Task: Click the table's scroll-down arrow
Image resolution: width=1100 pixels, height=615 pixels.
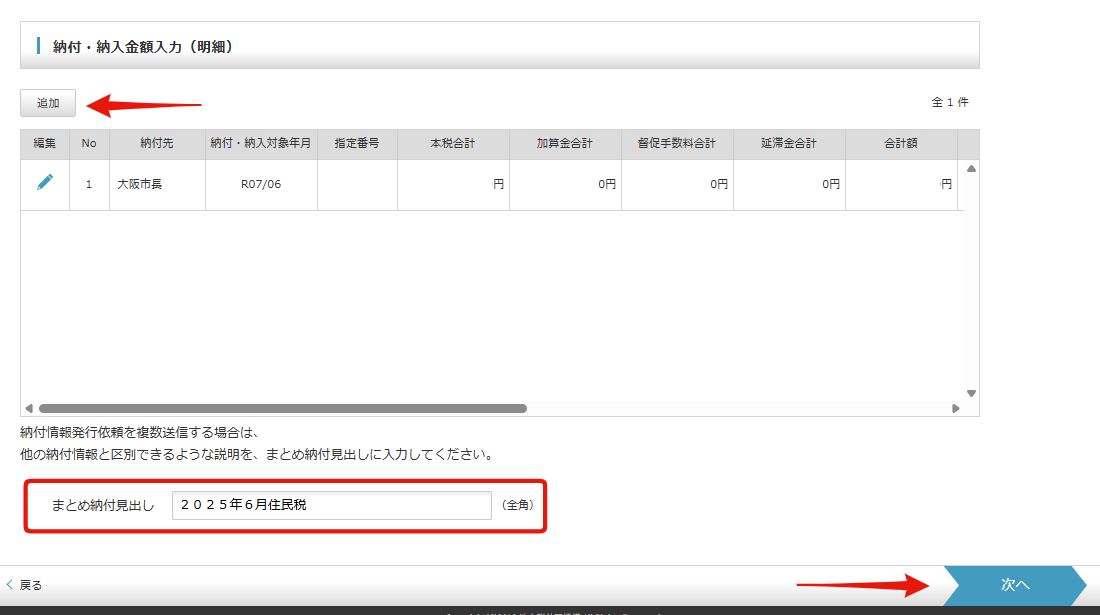Action: pyautogui.click(x=972, y=393)
